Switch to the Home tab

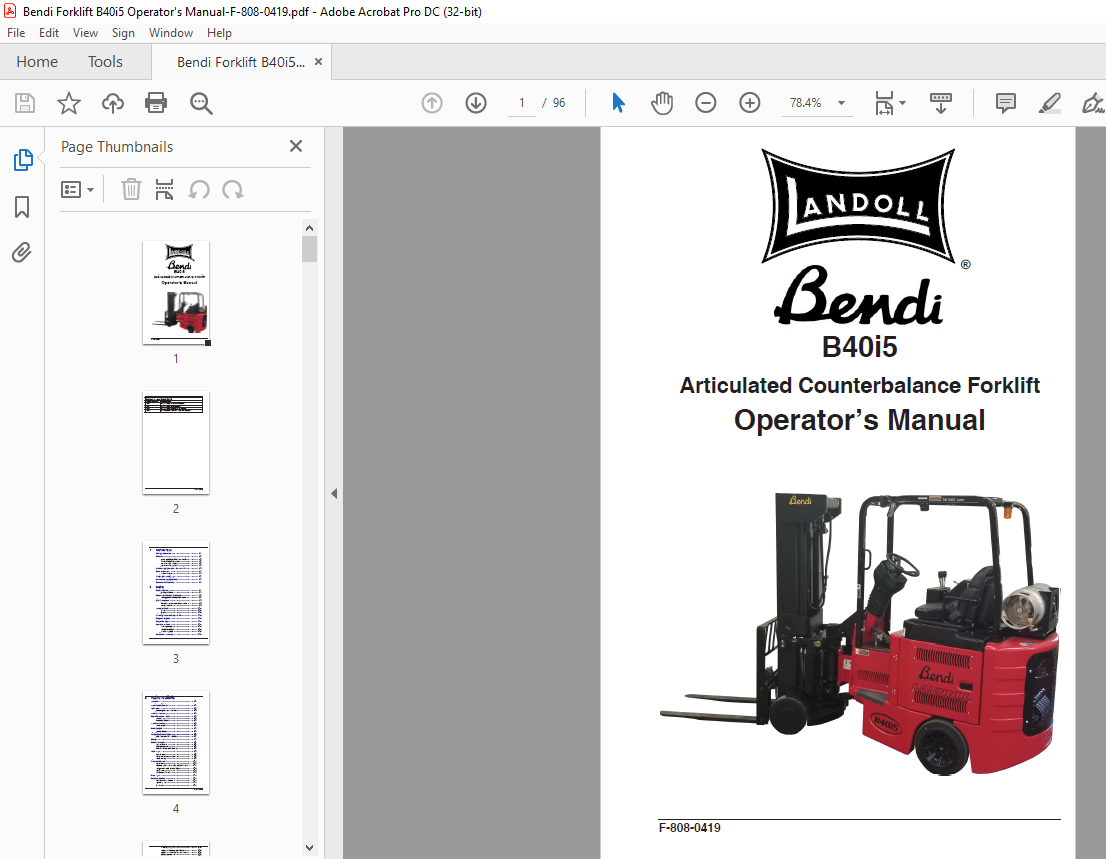point(37,62)
